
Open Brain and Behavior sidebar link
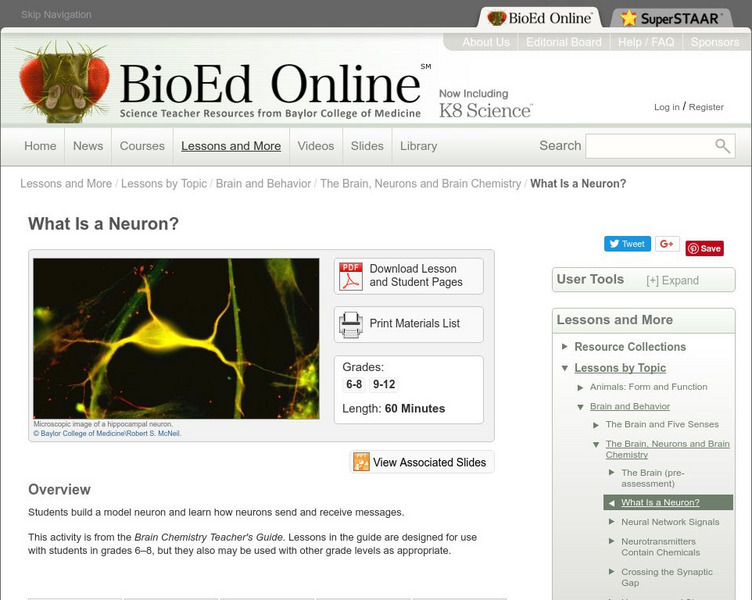tap(630, 406)
